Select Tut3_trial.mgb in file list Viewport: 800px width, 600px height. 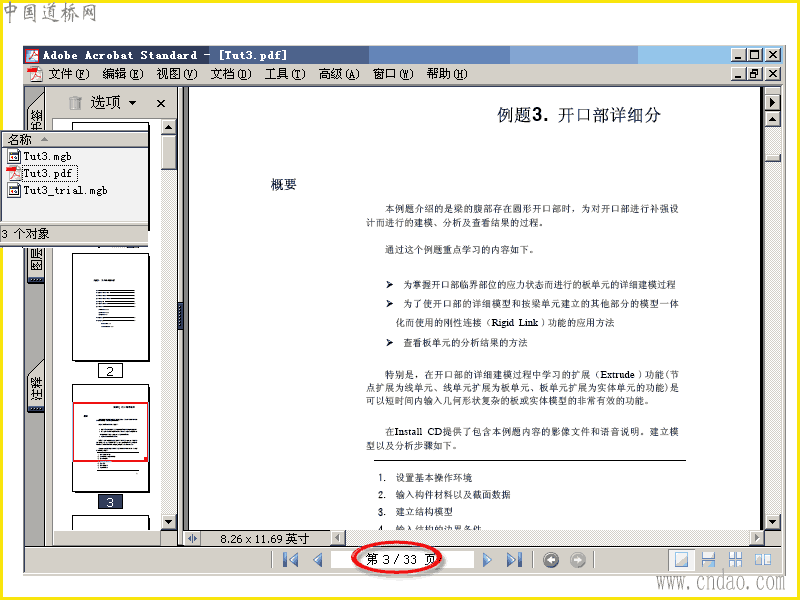click(58, 190)
